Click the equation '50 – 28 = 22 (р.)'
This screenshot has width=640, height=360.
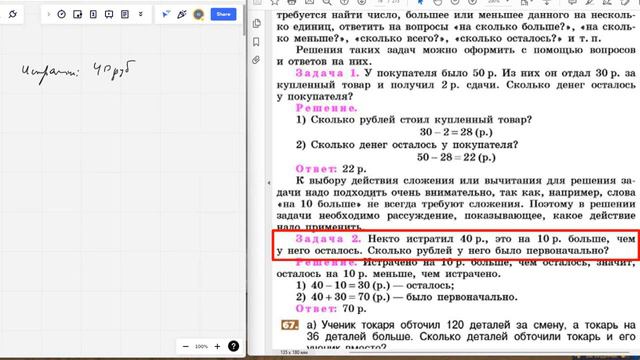point(456,157)
